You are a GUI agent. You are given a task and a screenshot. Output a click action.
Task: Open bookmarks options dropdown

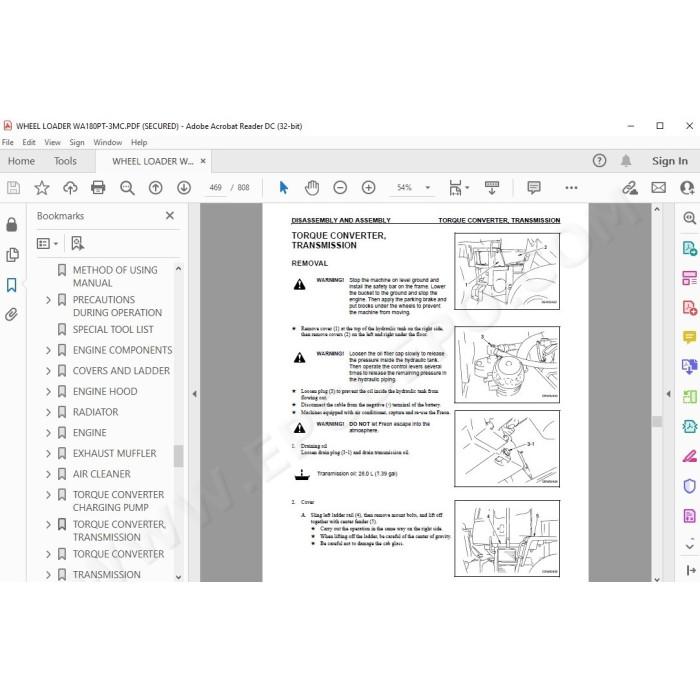pos(47,243)
